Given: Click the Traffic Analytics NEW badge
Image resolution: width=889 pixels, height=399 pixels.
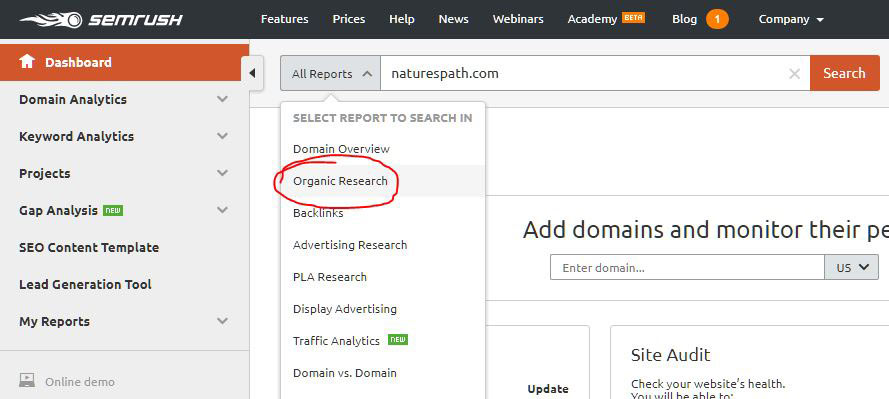Looking at the screenshot, I should pos(397,340).
